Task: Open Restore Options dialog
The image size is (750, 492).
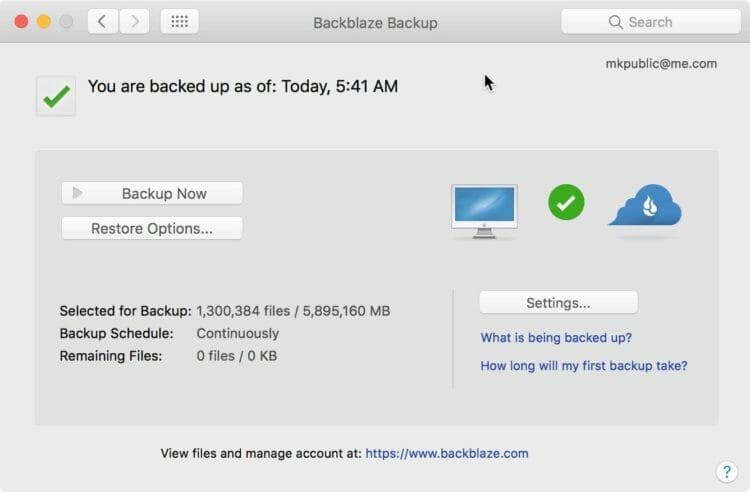Action: point(152,229)
